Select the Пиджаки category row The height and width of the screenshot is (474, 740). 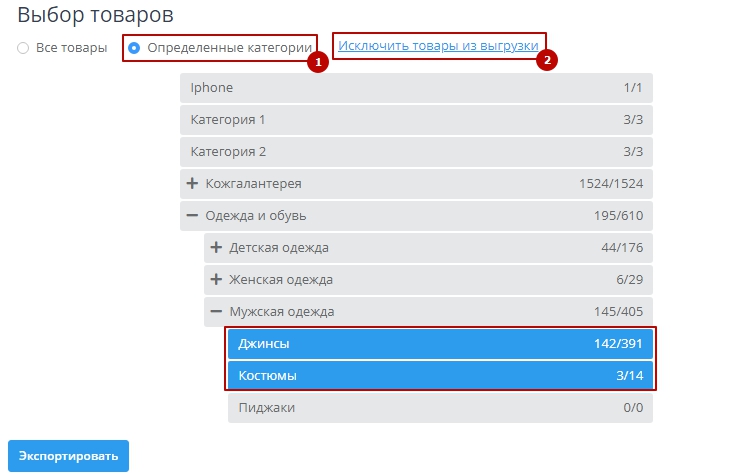(x=440, y=408)
